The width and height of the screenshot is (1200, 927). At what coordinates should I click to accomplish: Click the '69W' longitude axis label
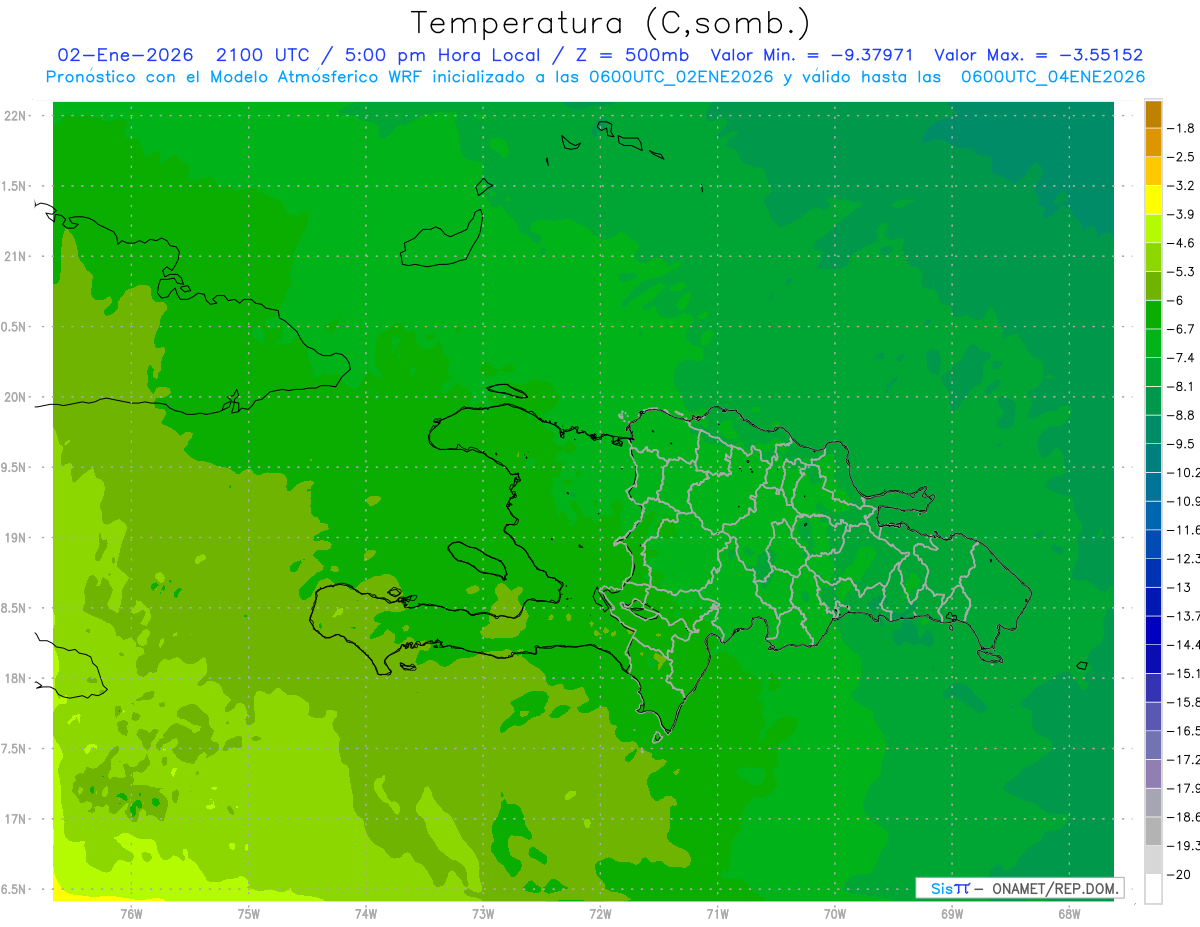coord(951,913)
